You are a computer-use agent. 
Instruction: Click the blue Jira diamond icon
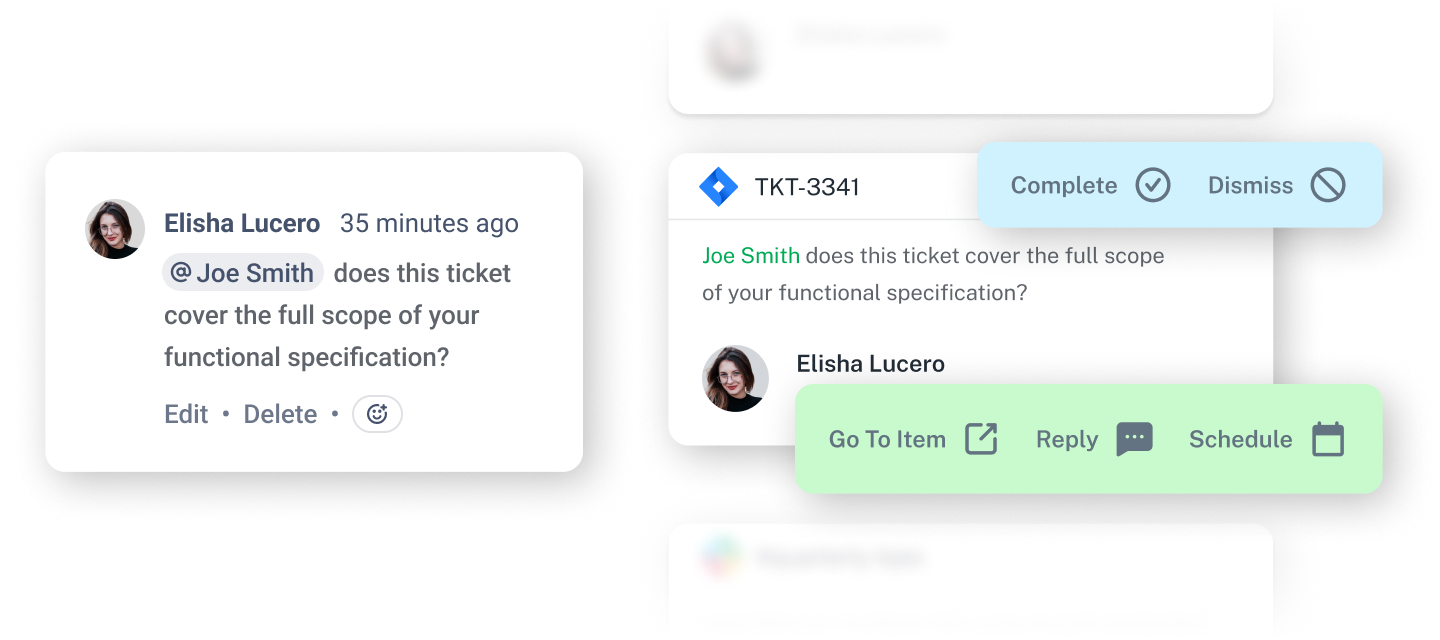(x=718, y=187)
